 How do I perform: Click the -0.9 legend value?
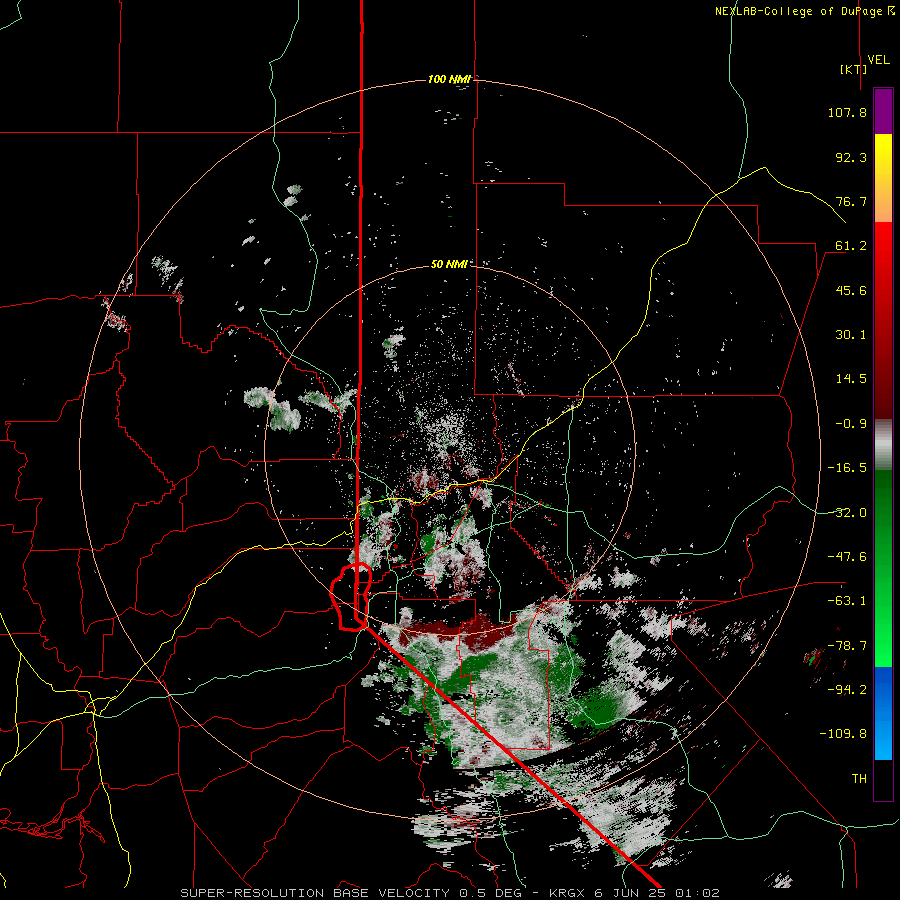click(x=851, y=424)
